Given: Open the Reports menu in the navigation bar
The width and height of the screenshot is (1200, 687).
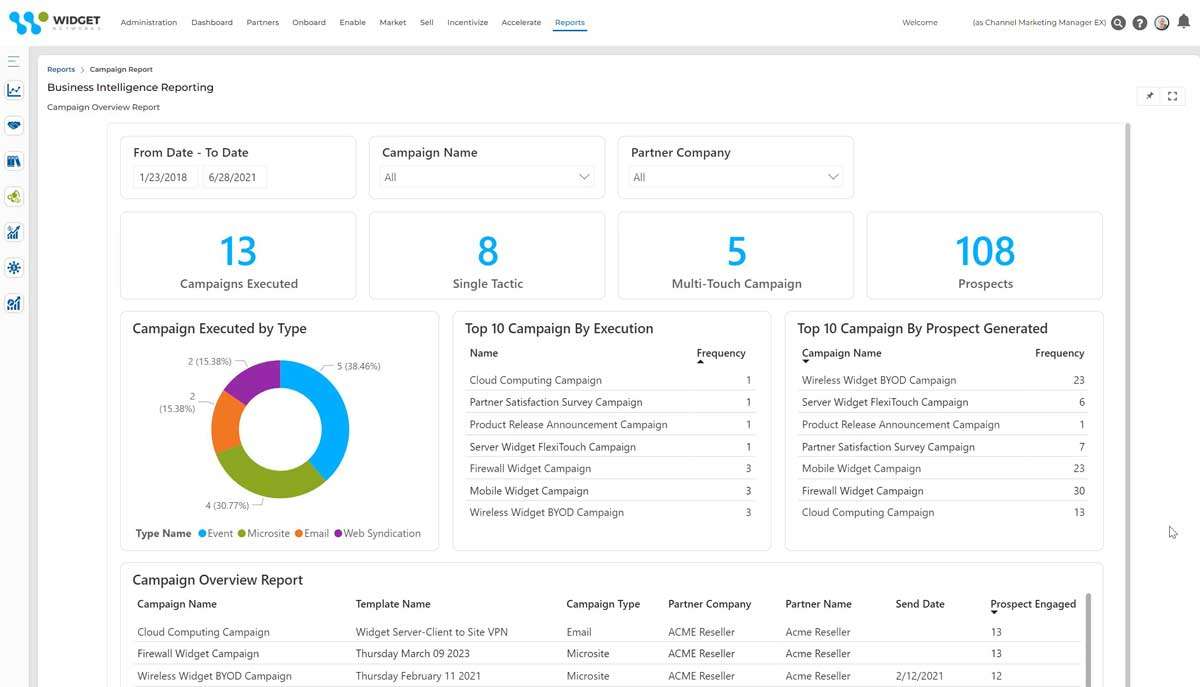Looking at the screenshot, I should (569, 22).
